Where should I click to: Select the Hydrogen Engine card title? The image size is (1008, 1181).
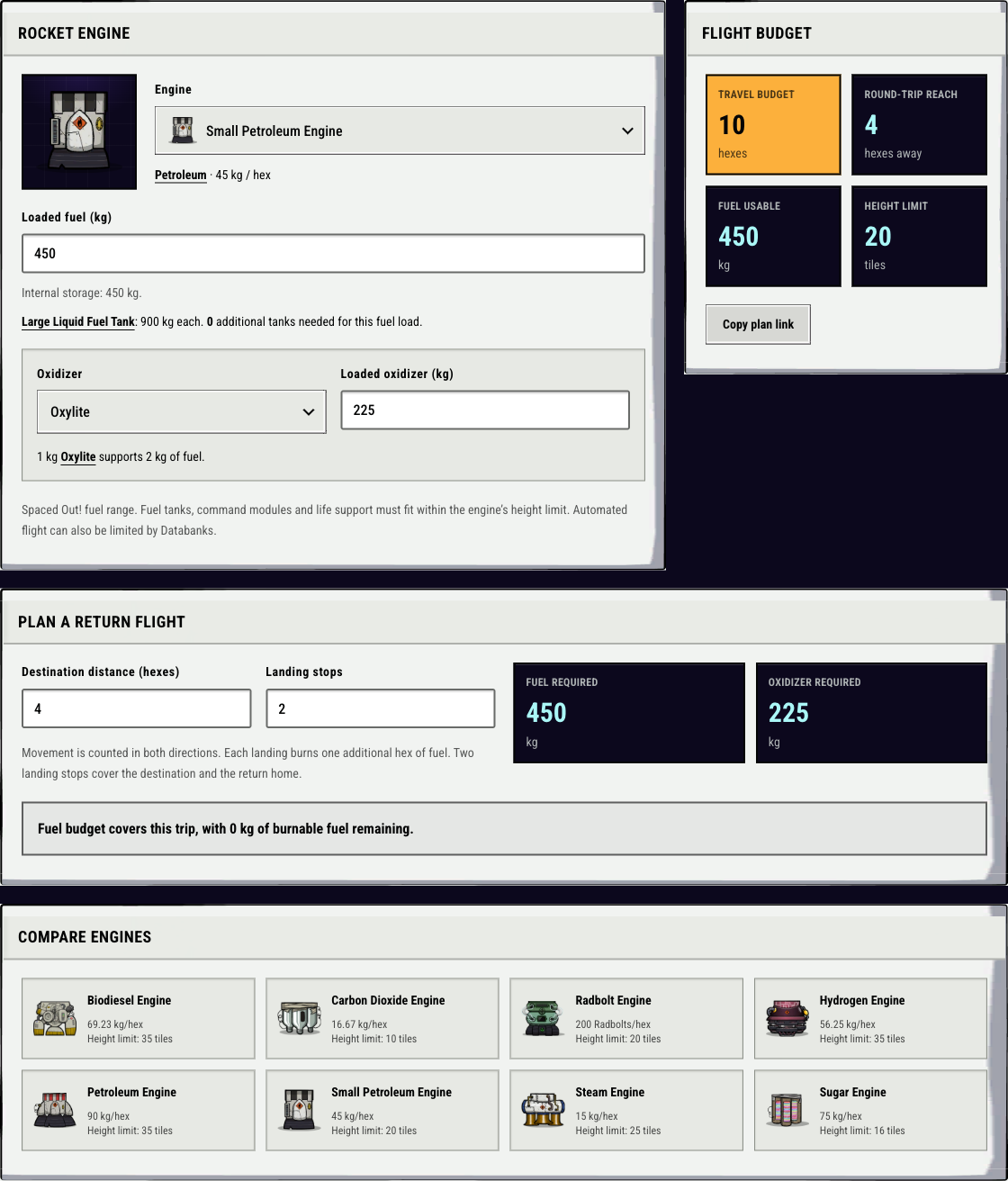point(862,1000)
